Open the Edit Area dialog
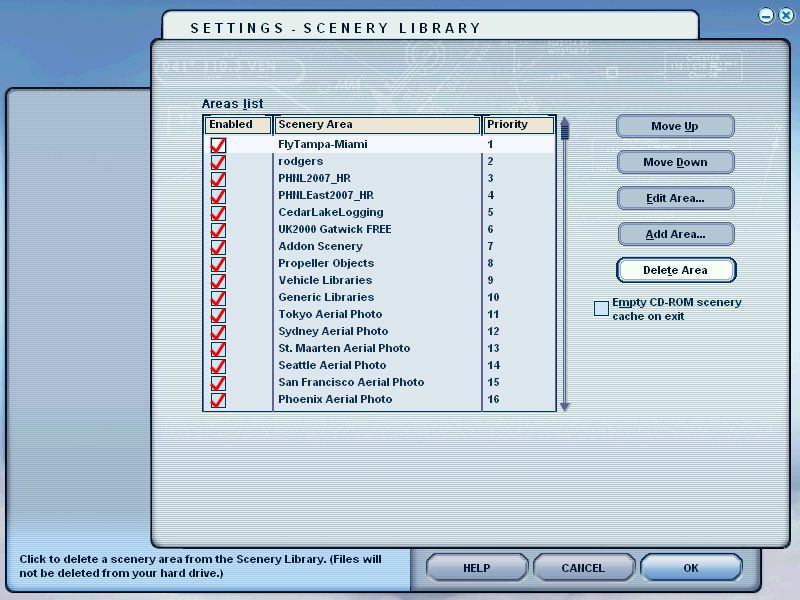This screenshot has height=600, width=800. click(x=675, y=198)
